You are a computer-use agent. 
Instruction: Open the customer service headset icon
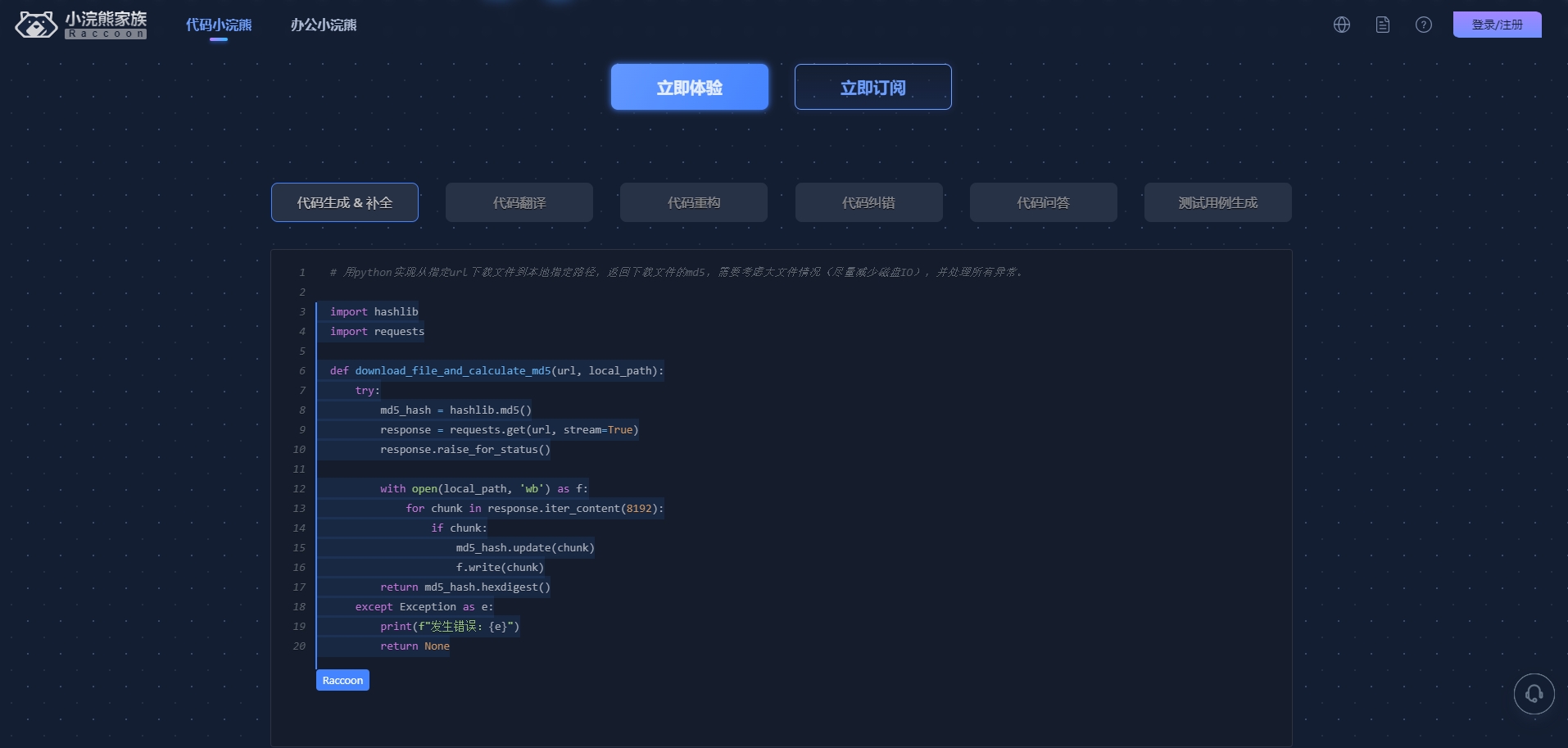click(1534, 694)
